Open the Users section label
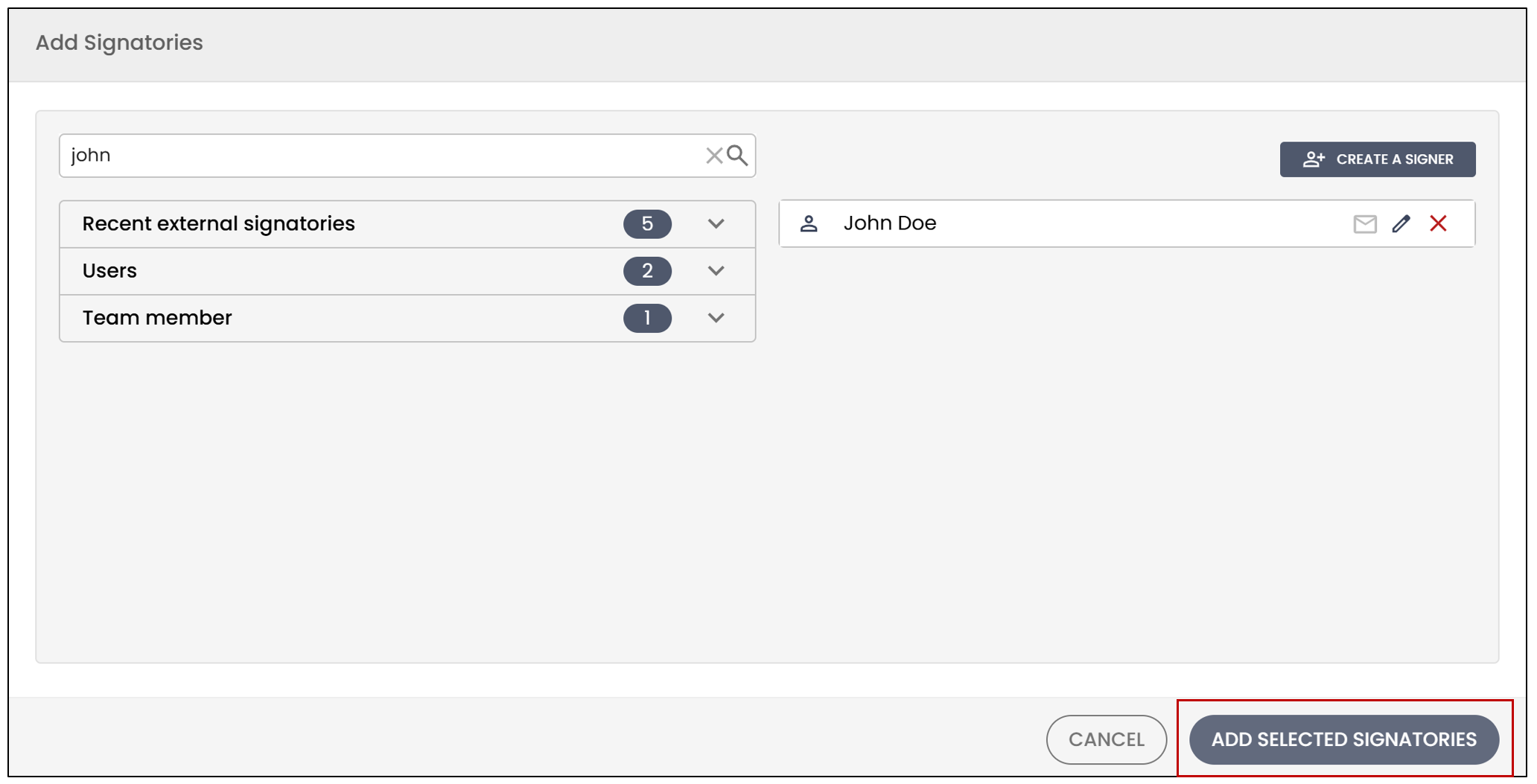 click(109, 271)
